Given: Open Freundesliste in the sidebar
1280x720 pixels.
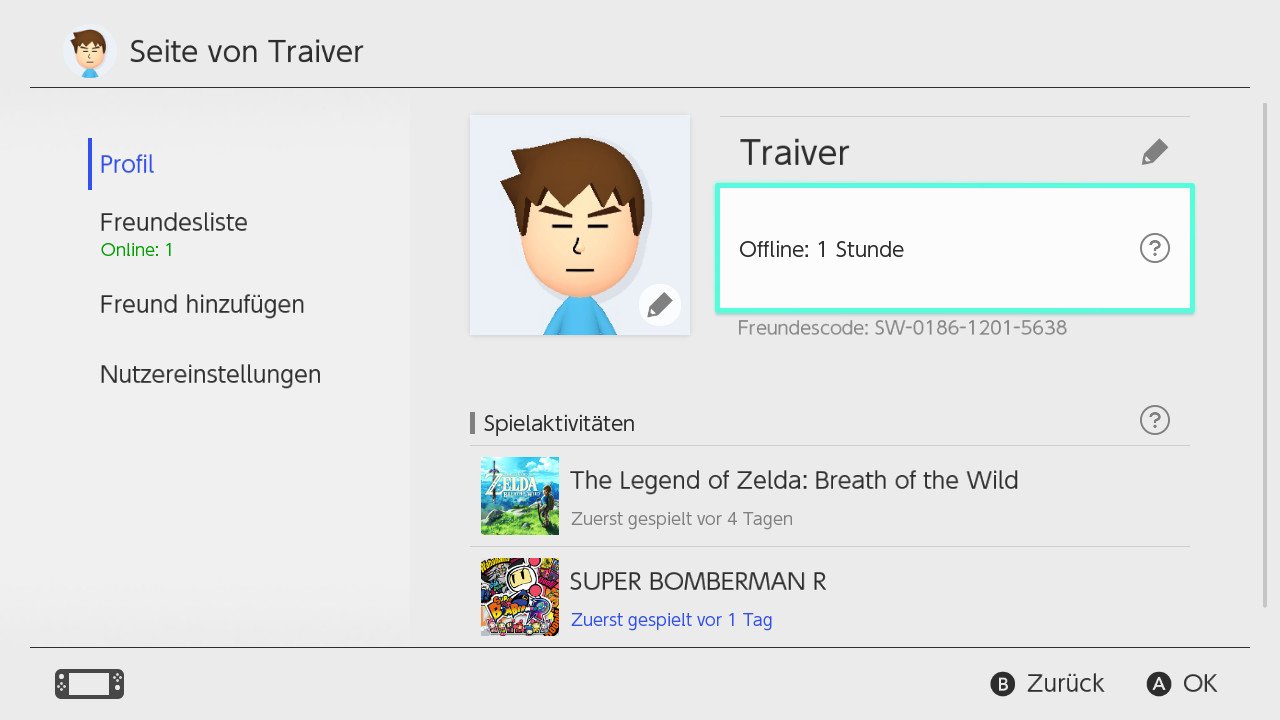Looking at the screenshot, I should click(174, 222).
